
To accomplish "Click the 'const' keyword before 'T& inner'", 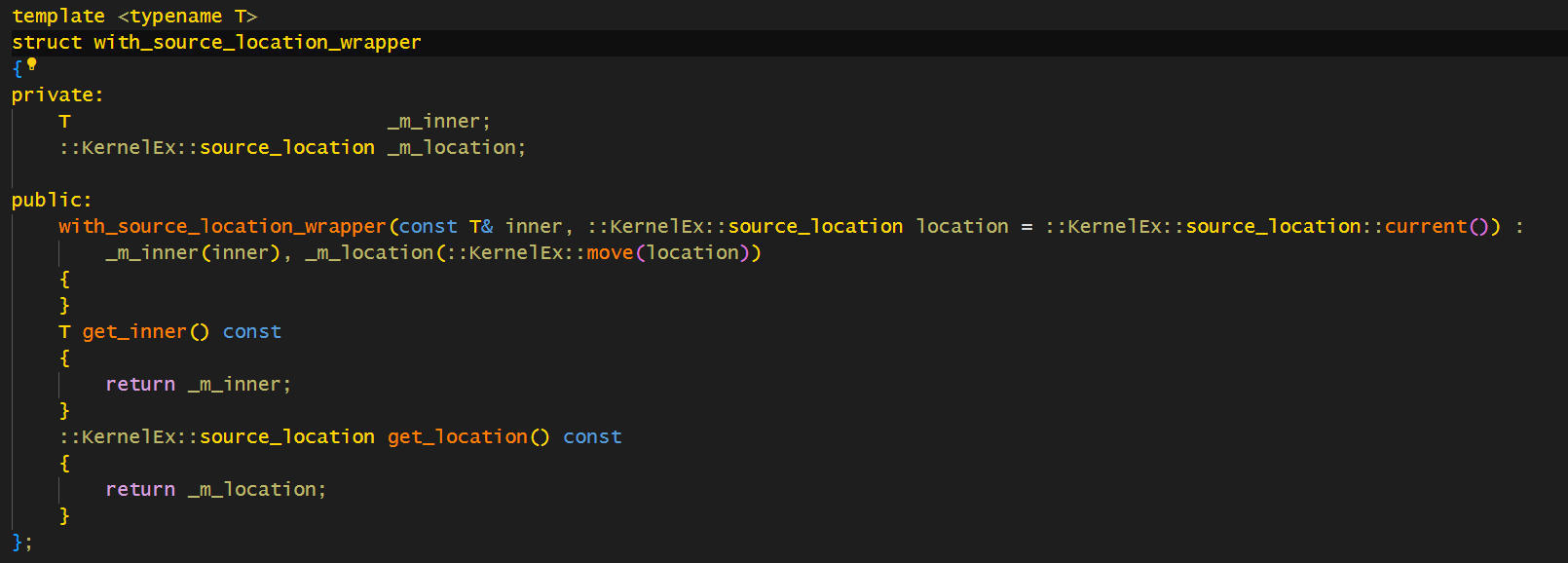I will 428,227.
